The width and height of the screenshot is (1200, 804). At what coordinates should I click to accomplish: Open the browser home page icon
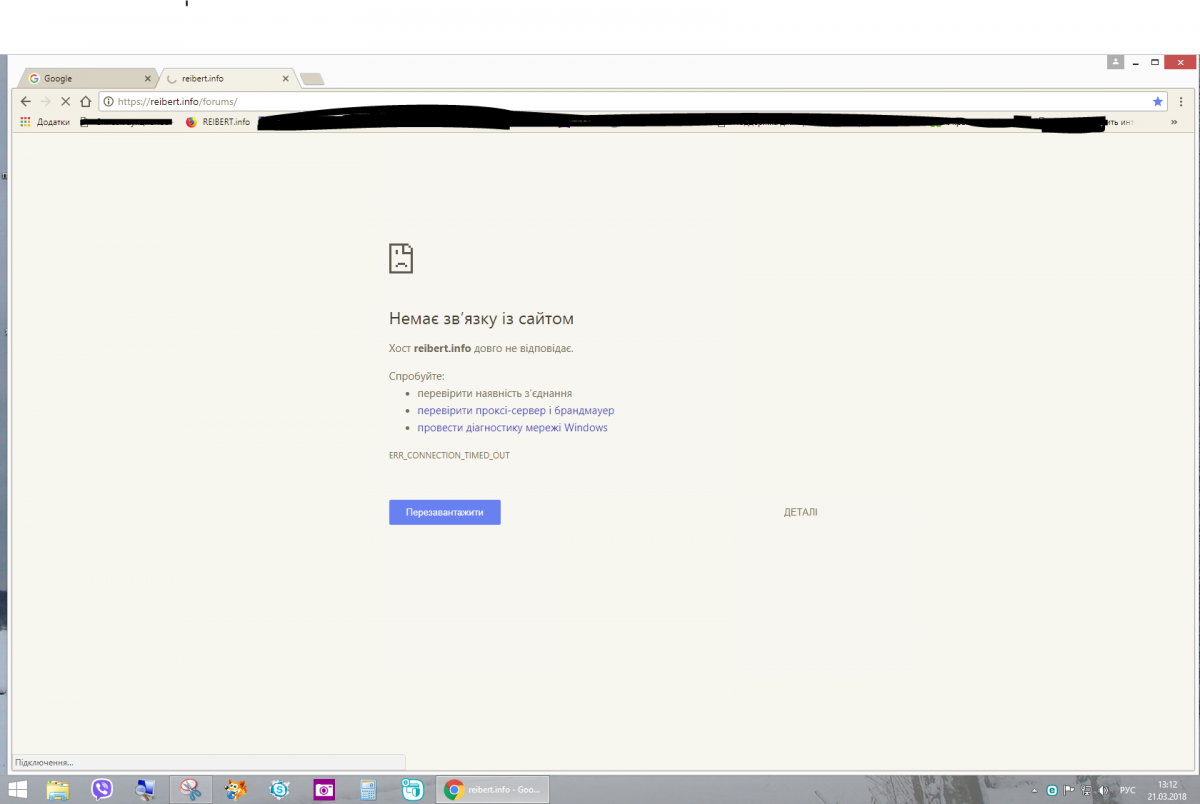(86, 101)
